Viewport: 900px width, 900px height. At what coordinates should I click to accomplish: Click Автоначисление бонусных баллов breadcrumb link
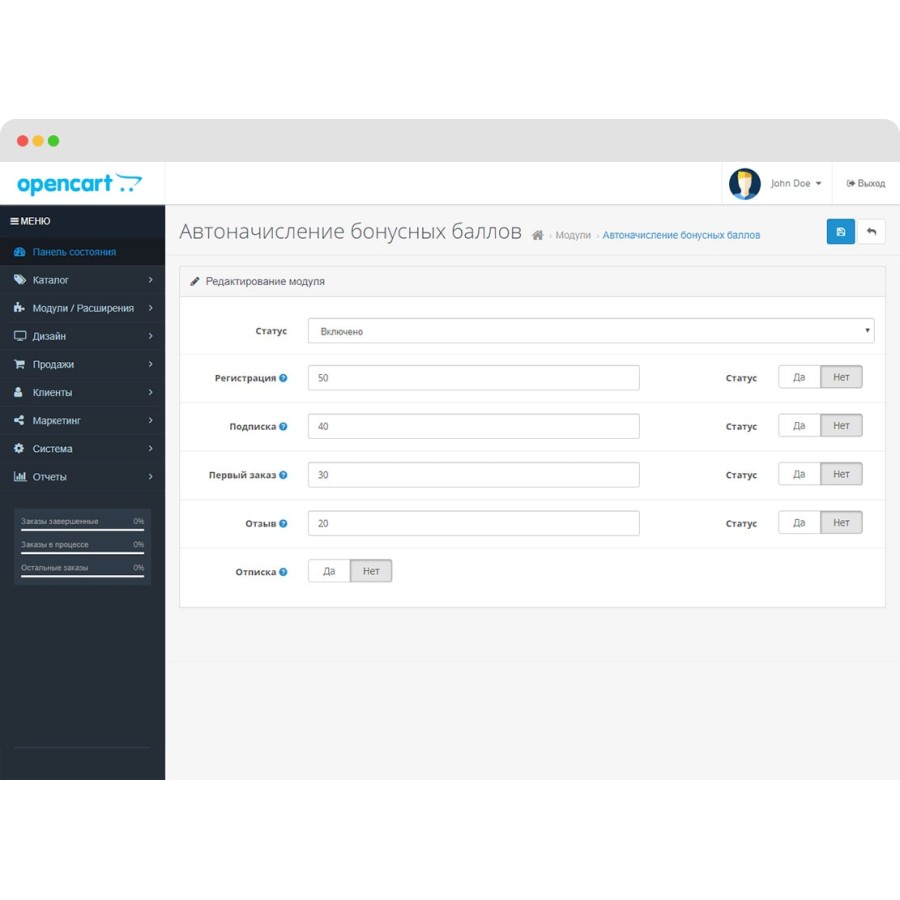[681, 235]
